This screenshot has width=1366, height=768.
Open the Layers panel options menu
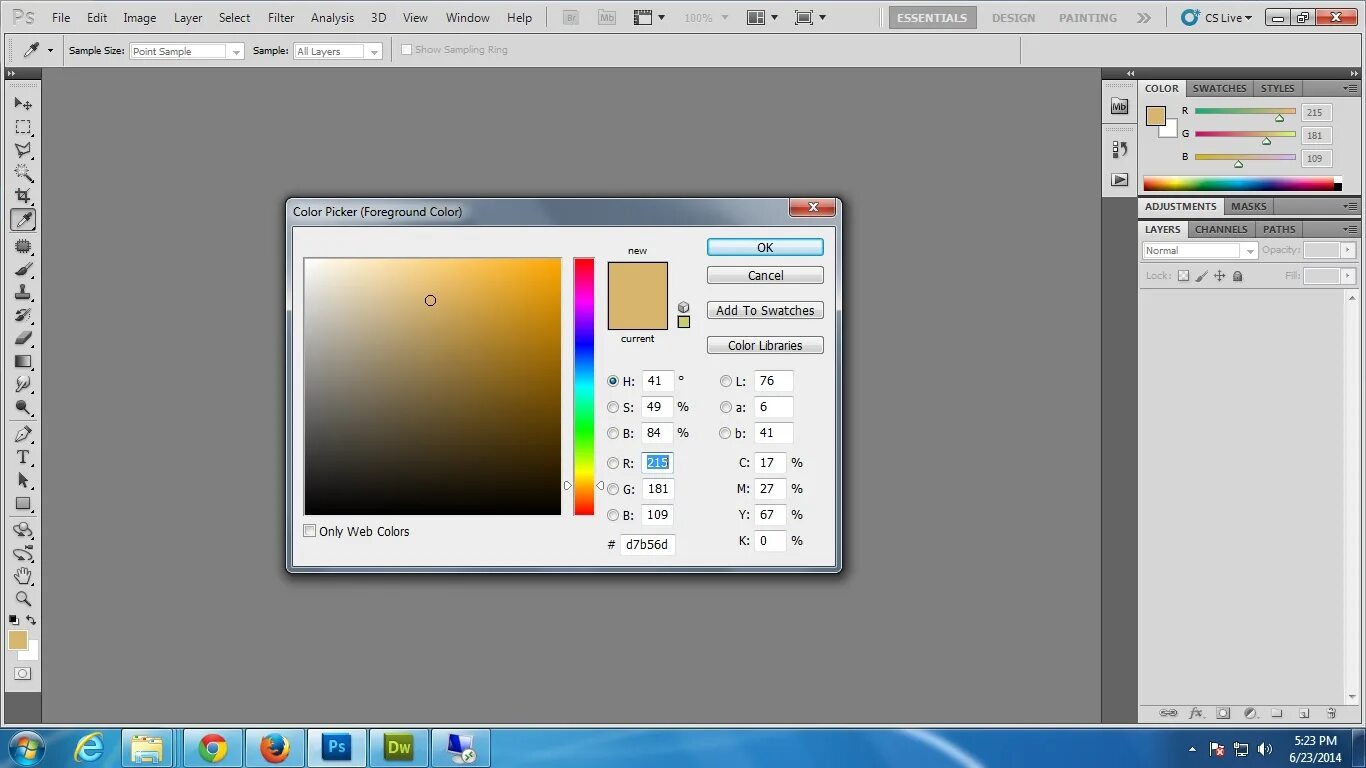[x=1349, y=229]
